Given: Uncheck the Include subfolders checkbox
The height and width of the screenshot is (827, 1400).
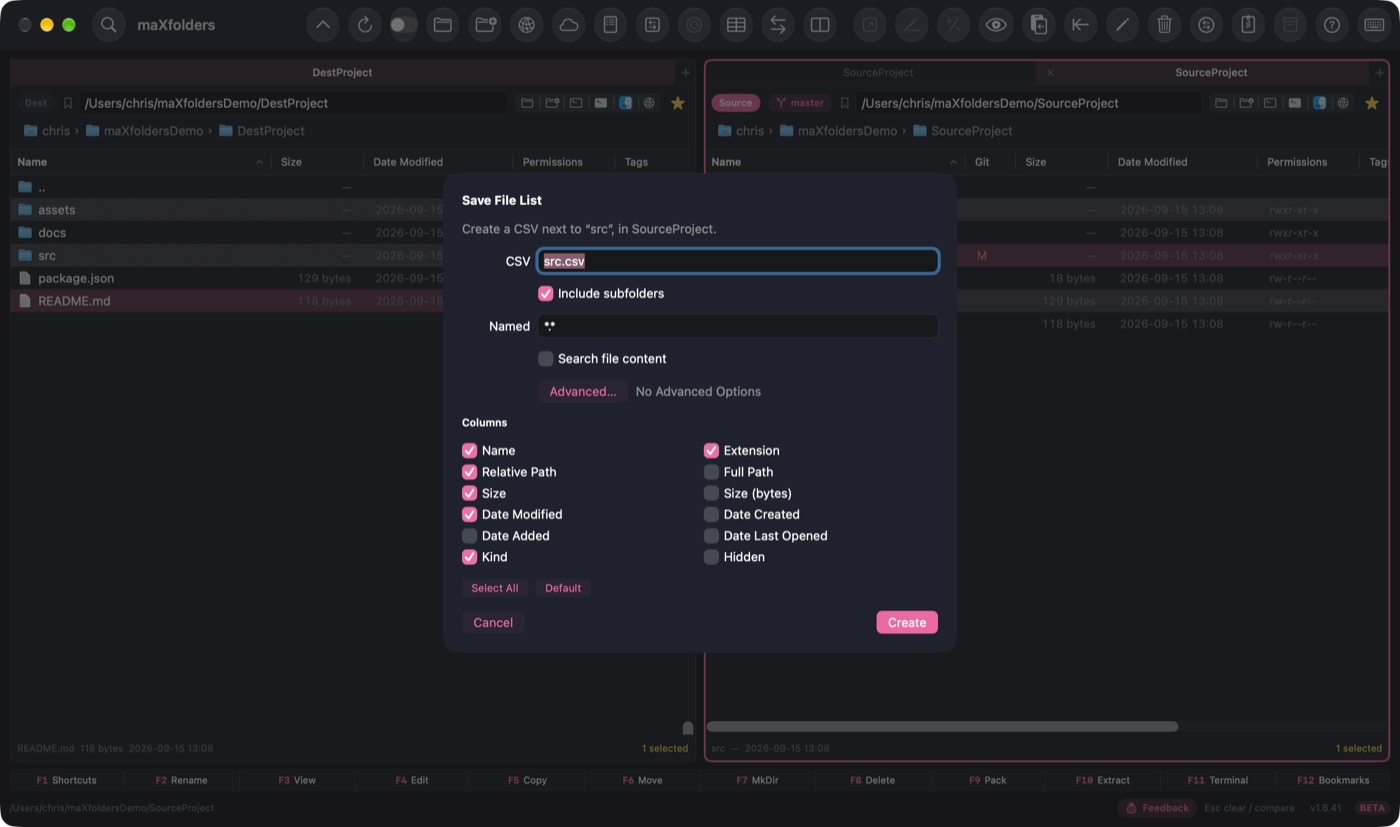Looking at the screenshot, I should (x=546, y=294).
